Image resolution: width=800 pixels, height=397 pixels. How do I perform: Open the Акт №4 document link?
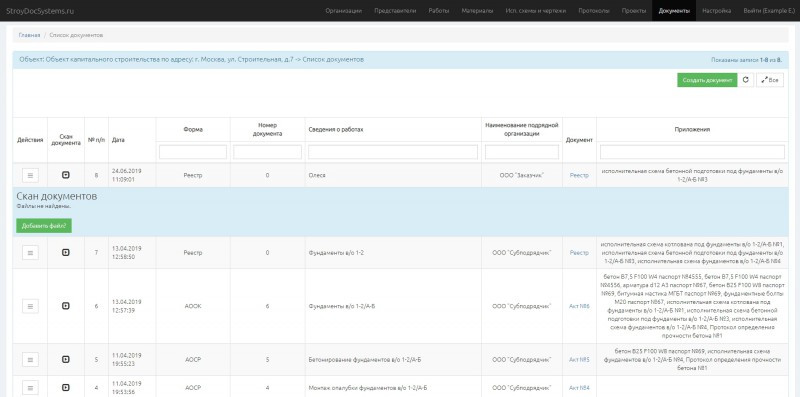pyautogui.click(x=579, y=388)
